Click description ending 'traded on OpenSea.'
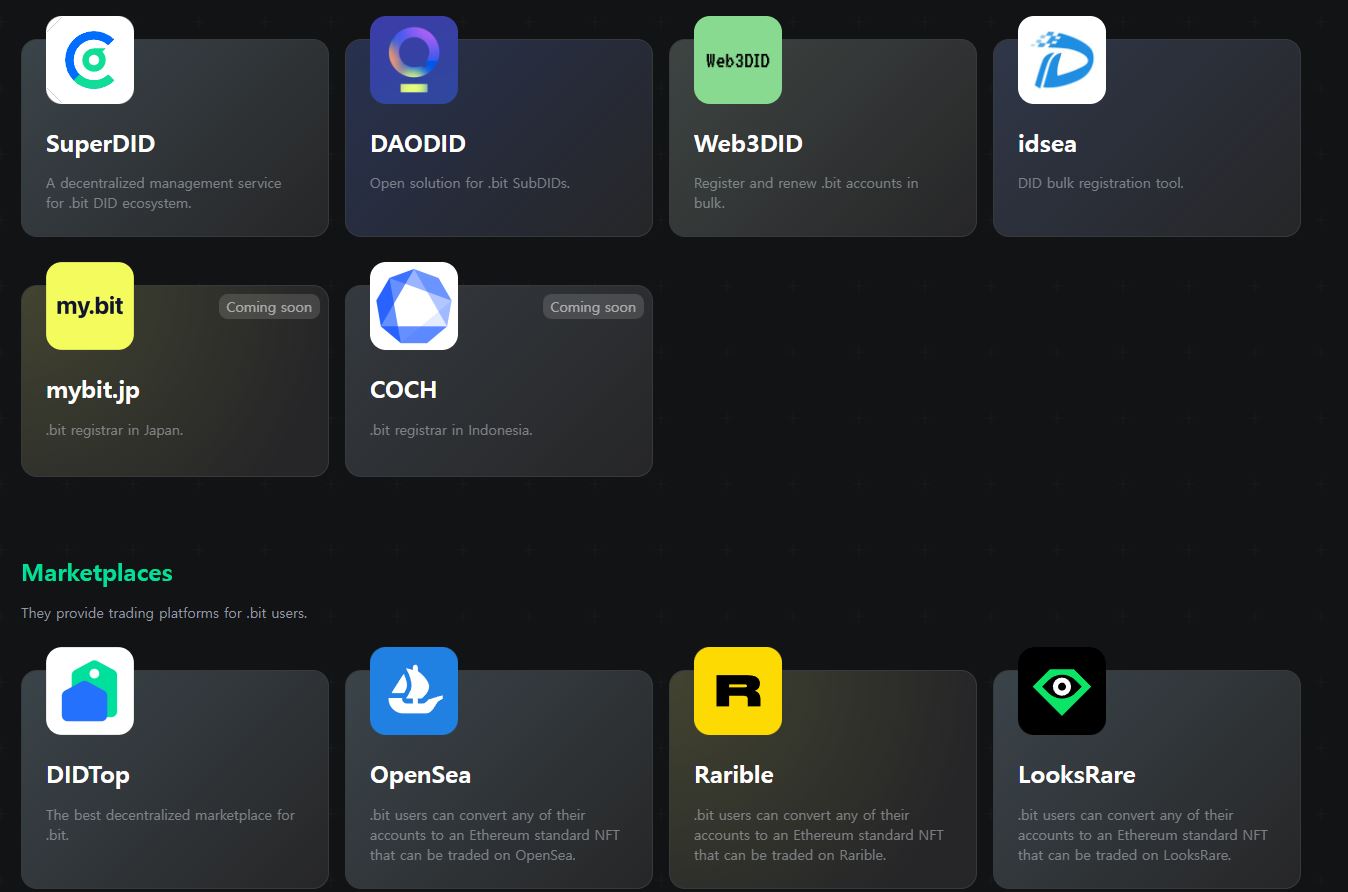This screenshot has height=892, width=1348. coord(495,835)
